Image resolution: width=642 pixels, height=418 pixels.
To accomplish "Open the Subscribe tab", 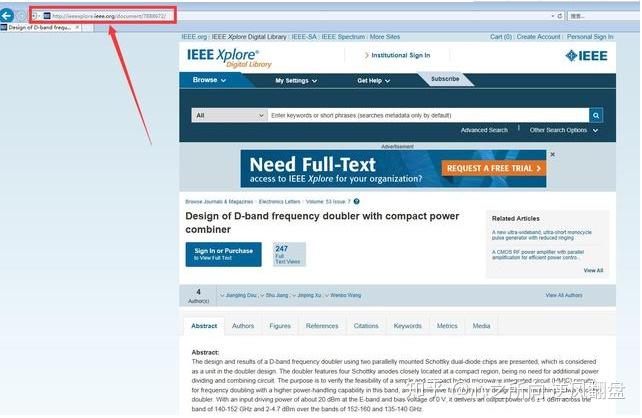I will pyautogui.click(x=445, y=79).
